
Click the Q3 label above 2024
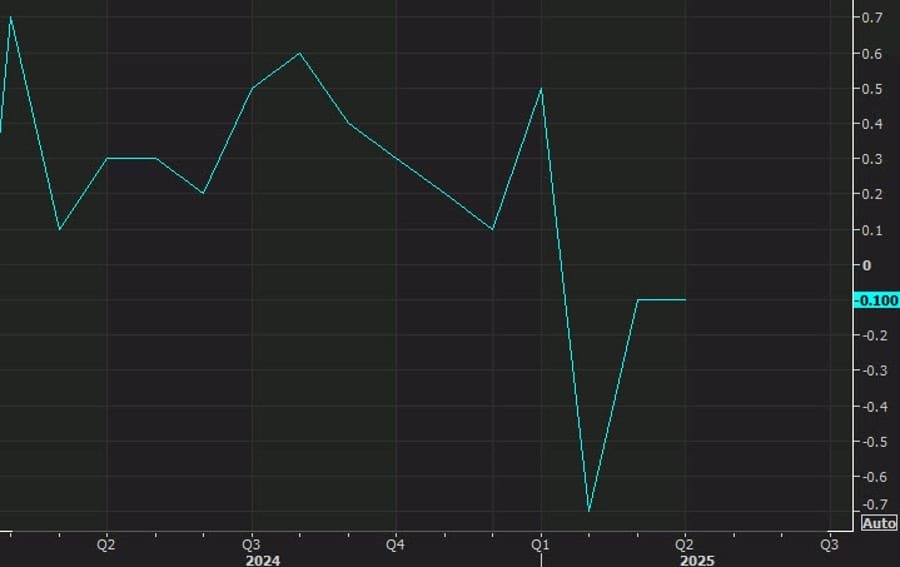pos(251,545)
